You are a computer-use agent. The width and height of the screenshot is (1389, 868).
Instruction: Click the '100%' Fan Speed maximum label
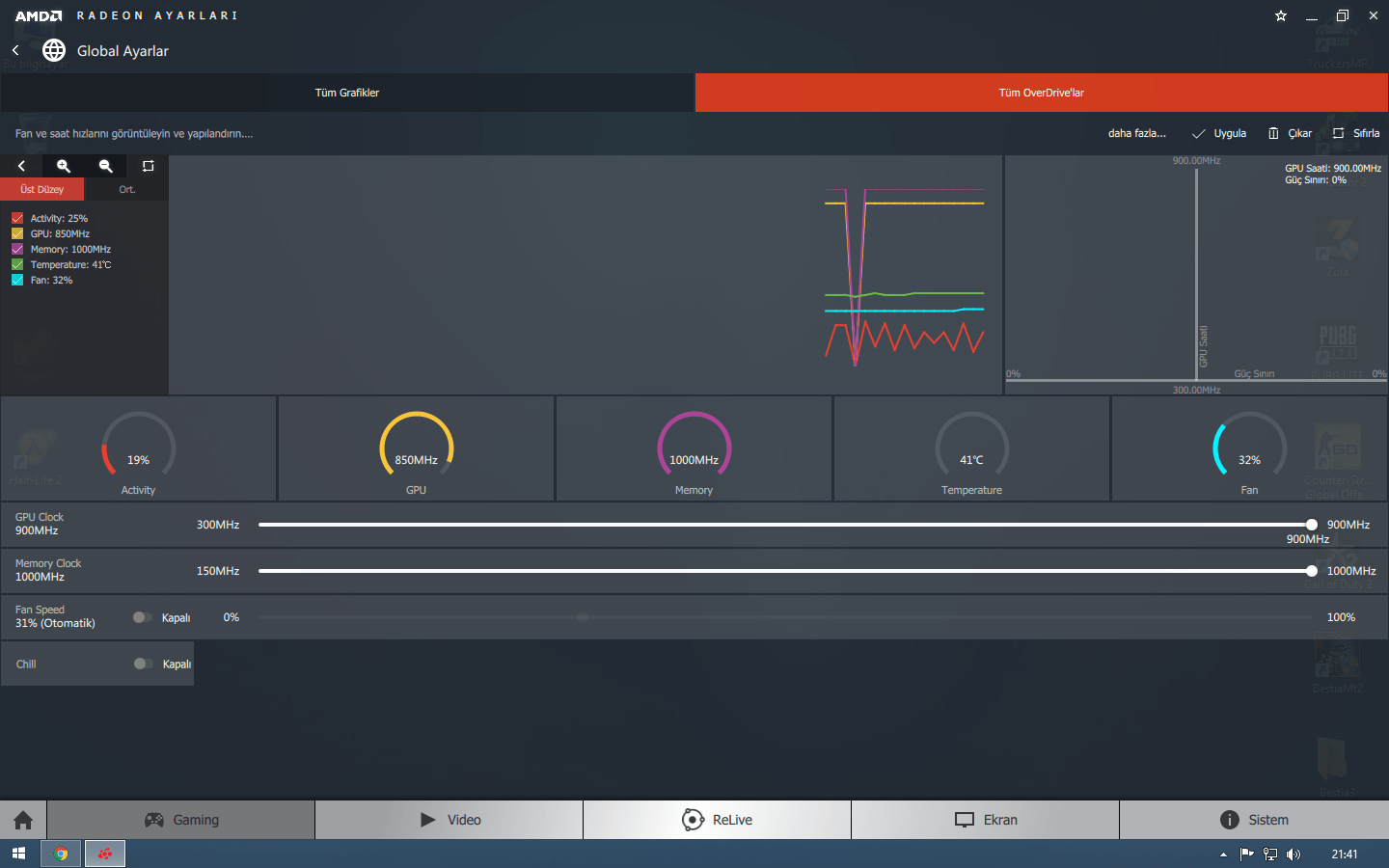(1341, 617)
